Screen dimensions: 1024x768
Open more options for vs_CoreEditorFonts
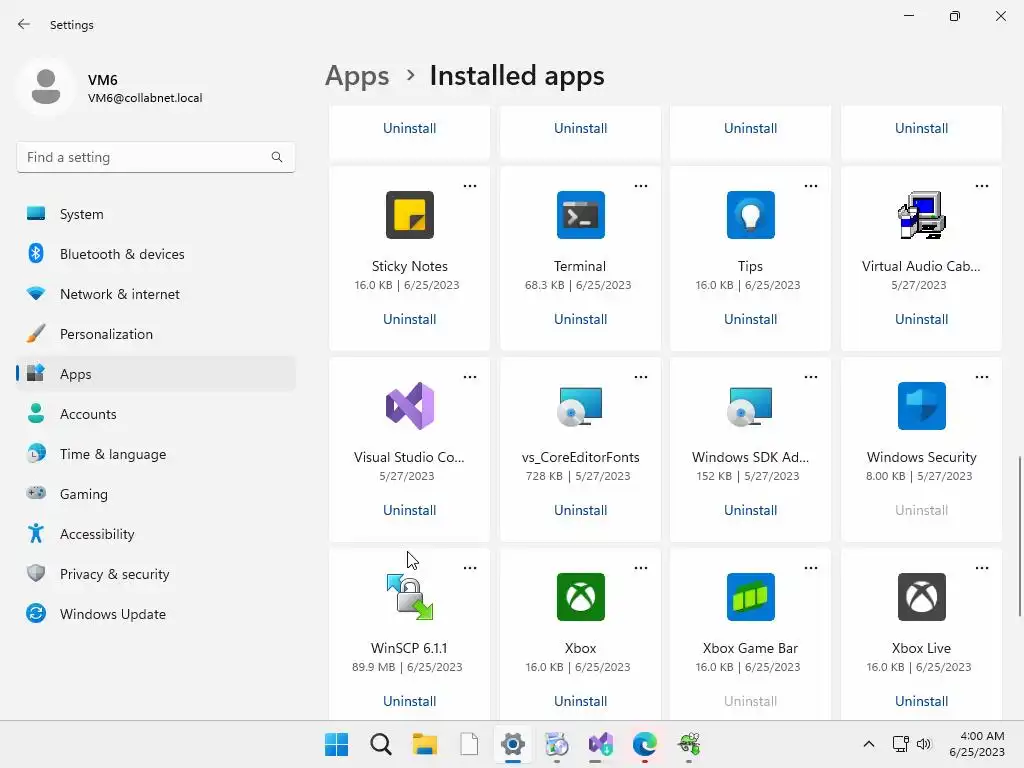(641, 377)
